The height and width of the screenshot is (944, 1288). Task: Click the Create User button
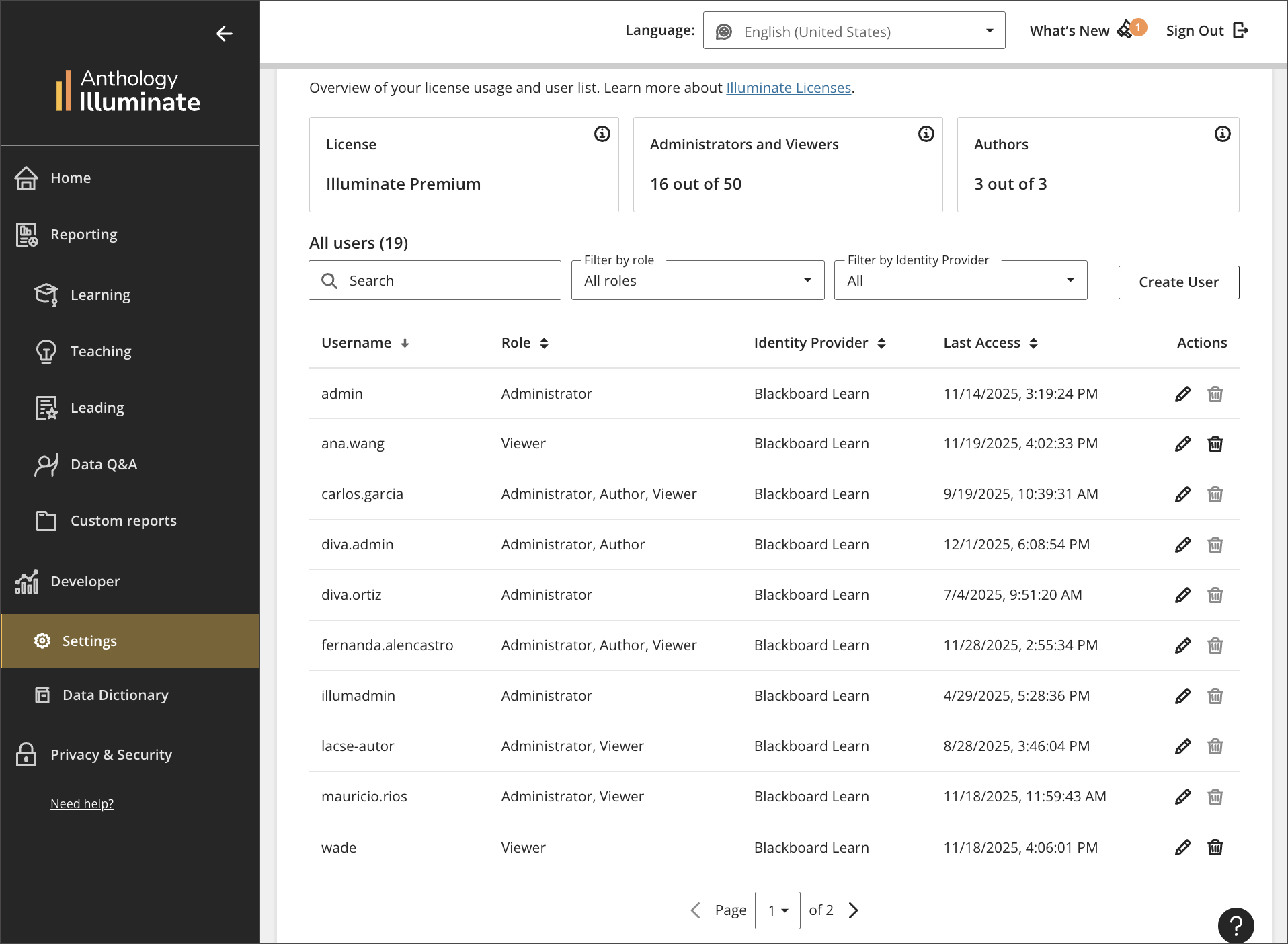coord(1178,282)
